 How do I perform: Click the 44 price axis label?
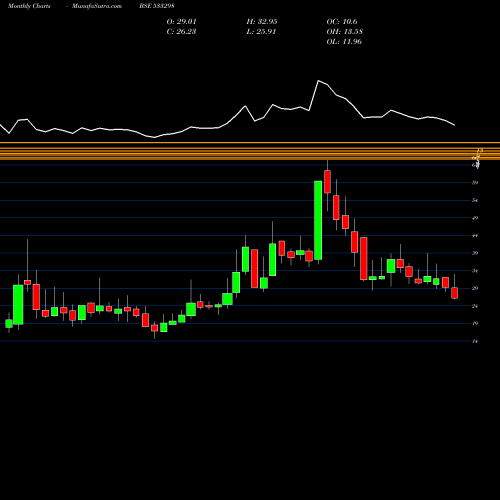pyautogui.click(x=475, y=236)
